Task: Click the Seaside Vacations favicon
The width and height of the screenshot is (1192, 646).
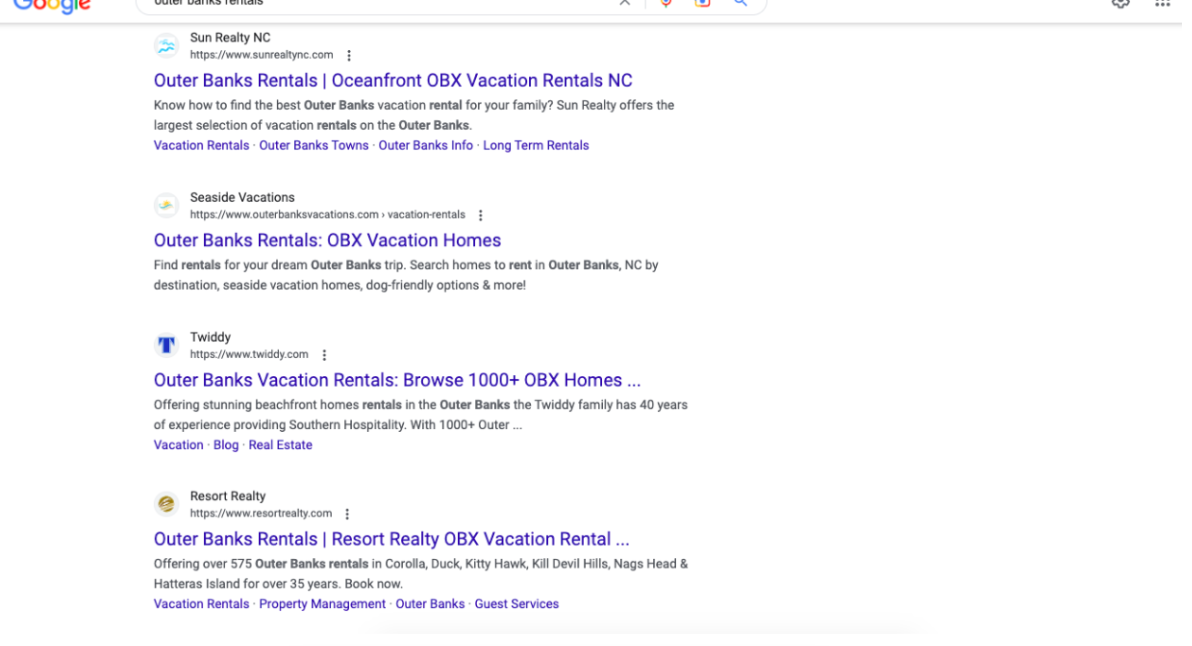Action: (x=167, y=207)
